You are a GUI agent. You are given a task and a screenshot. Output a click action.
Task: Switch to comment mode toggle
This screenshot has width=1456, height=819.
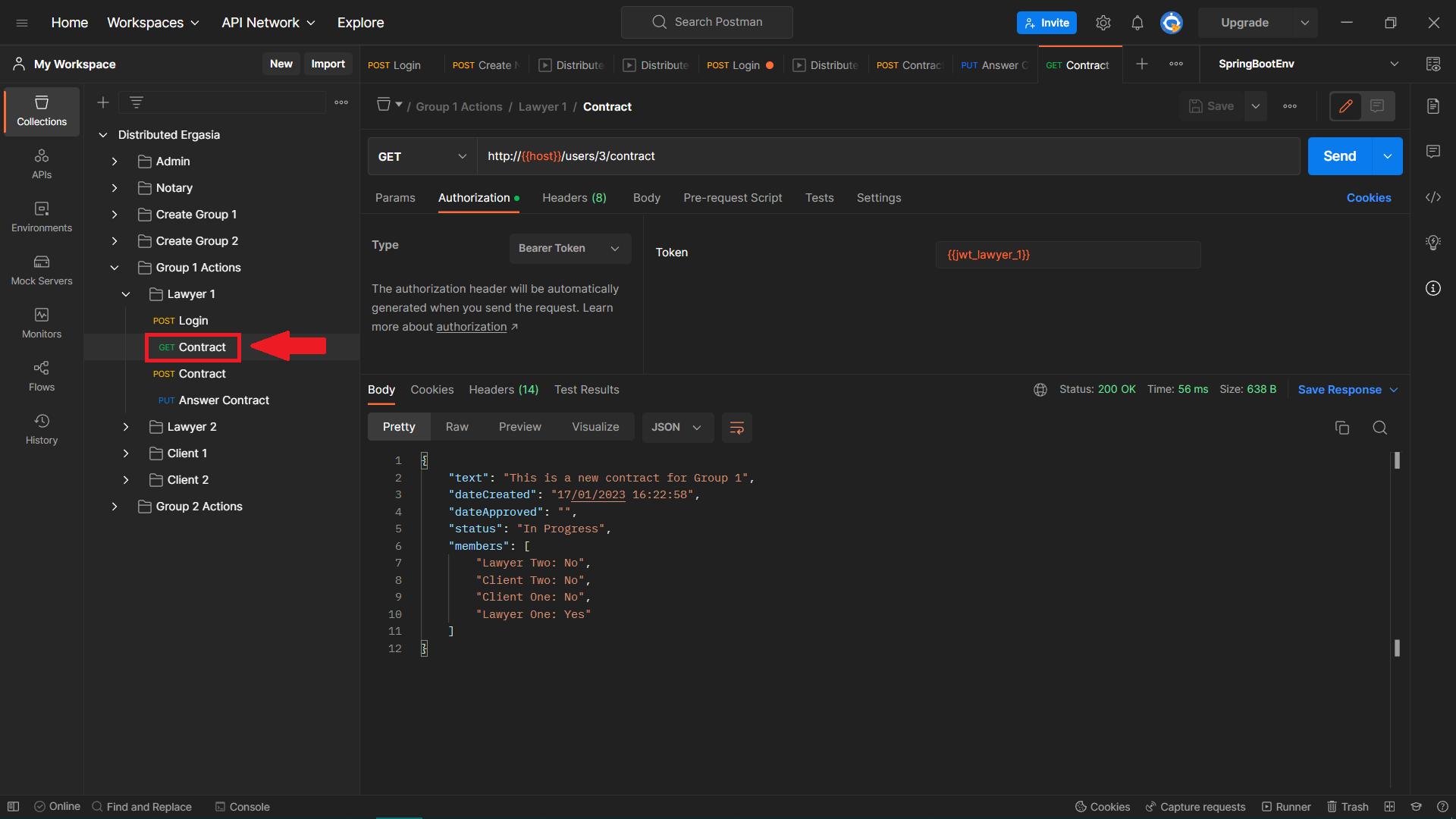pos(1378,106)
